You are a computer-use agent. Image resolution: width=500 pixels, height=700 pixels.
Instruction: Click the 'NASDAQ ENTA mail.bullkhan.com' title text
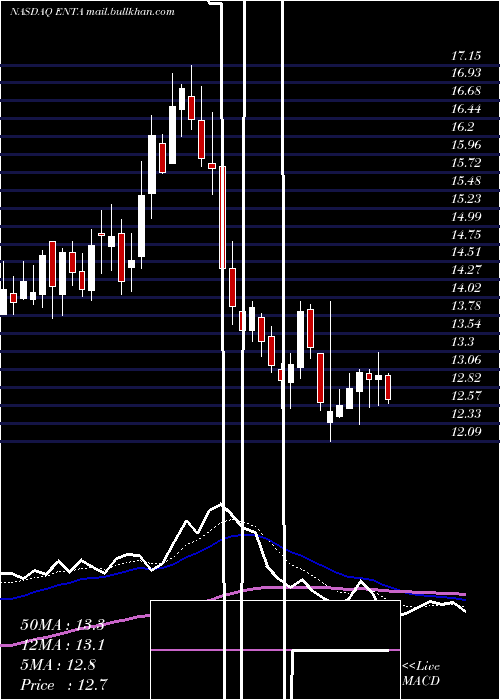pyautogui.click(x=92, y=12)
